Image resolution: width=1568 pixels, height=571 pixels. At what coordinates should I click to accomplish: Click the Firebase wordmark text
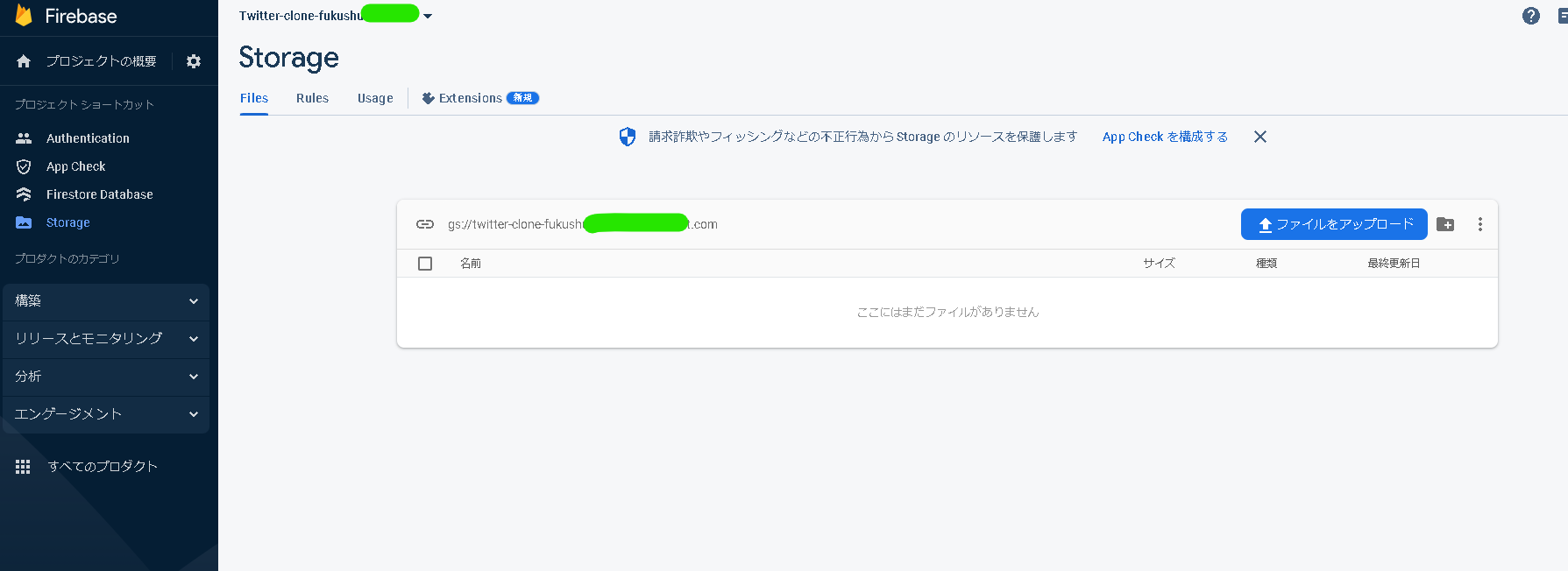pos(81,16)
